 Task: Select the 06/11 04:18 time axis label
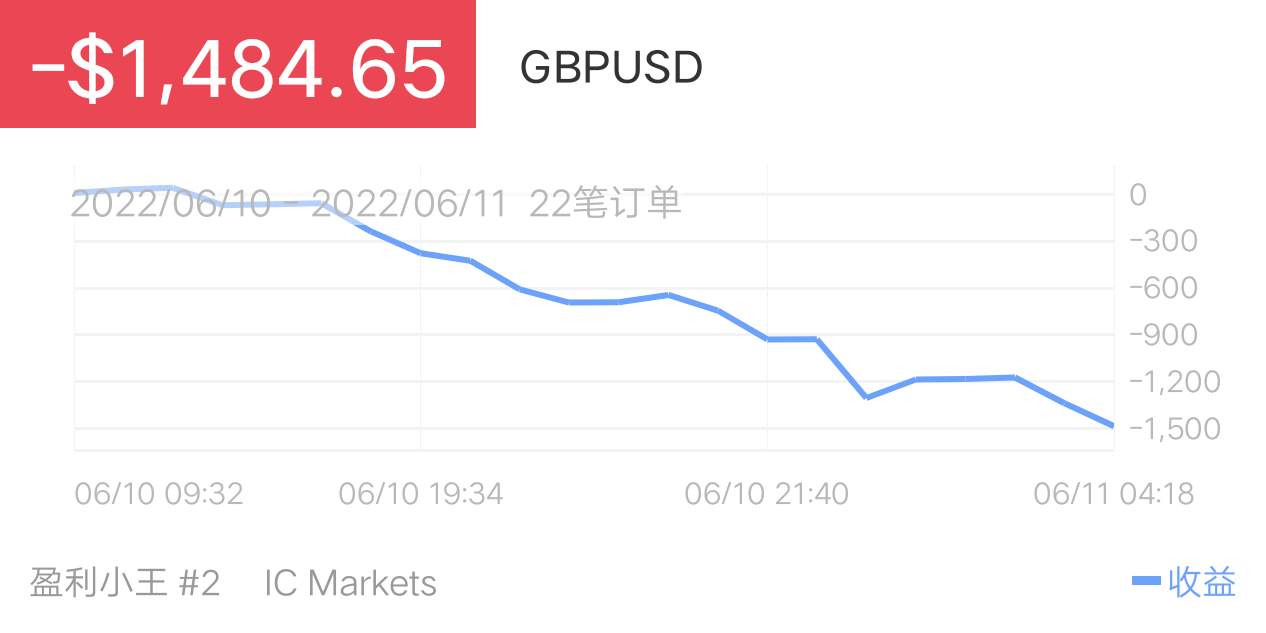pos(1114,493)
